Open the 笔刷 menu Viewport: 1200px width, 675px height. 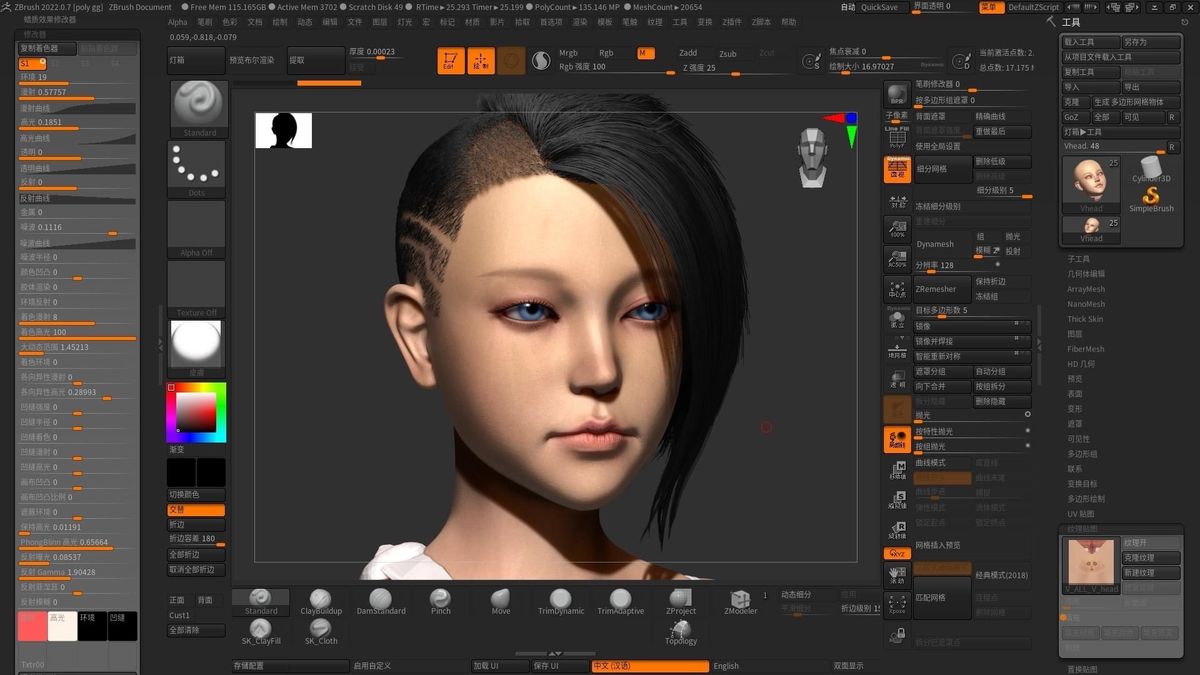pyautogui.click(x=205, y=21)
